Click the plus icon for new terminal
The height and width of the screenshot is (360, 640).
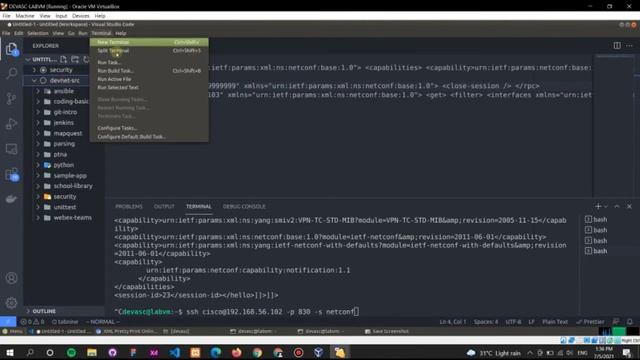(598, 207)
